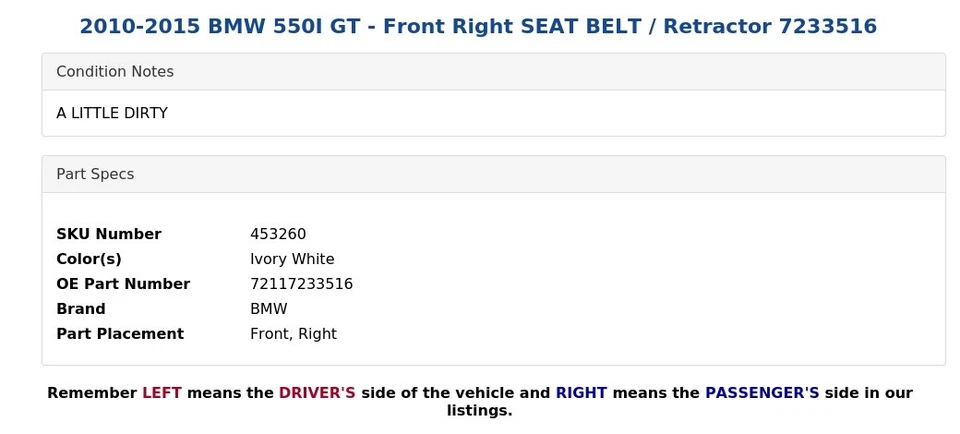
Task: Click the 'A LITTLE DIRTY' condition text
Action: click(112, 113)
